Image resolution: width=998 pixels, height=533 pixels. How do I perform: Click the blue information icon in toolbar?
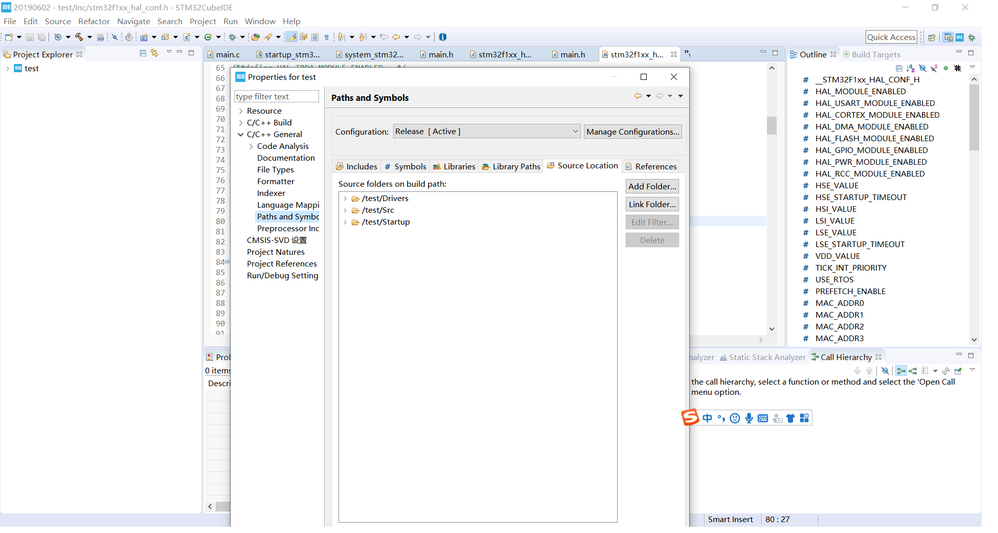442,37
